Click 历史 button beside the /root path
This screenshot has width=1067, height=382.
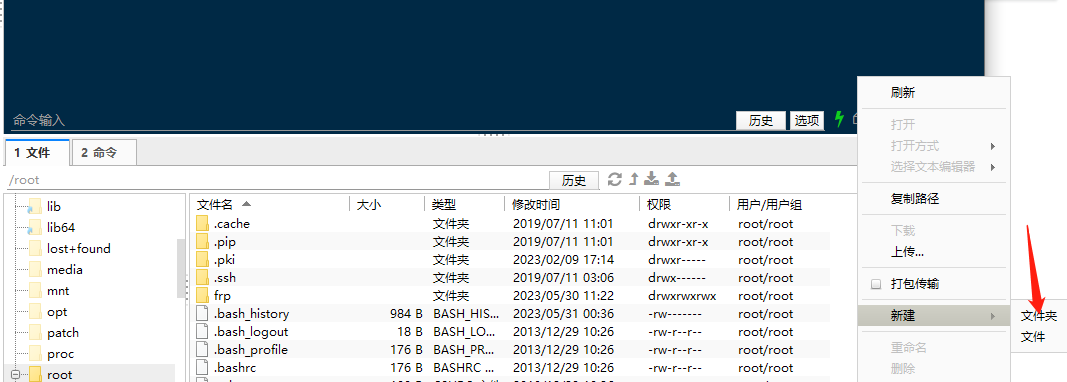click(x=574, y=180)
